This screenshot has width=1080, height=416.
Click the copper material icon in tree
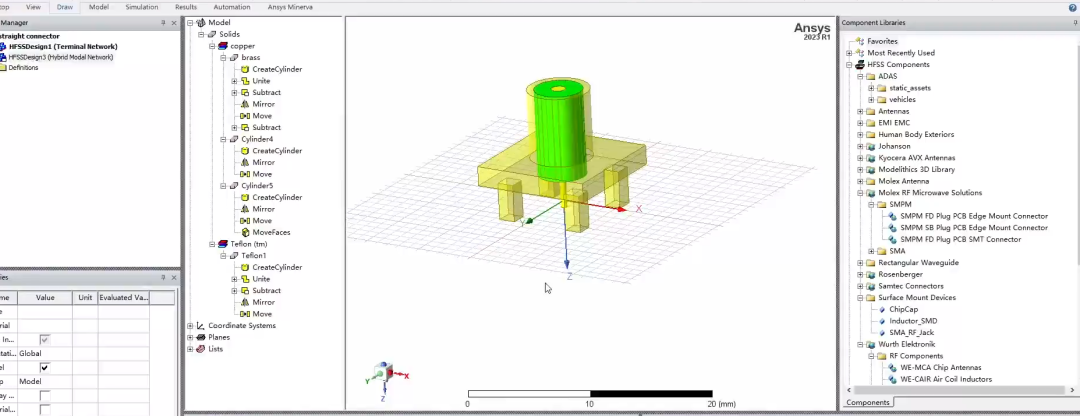[x=222, y=46]
